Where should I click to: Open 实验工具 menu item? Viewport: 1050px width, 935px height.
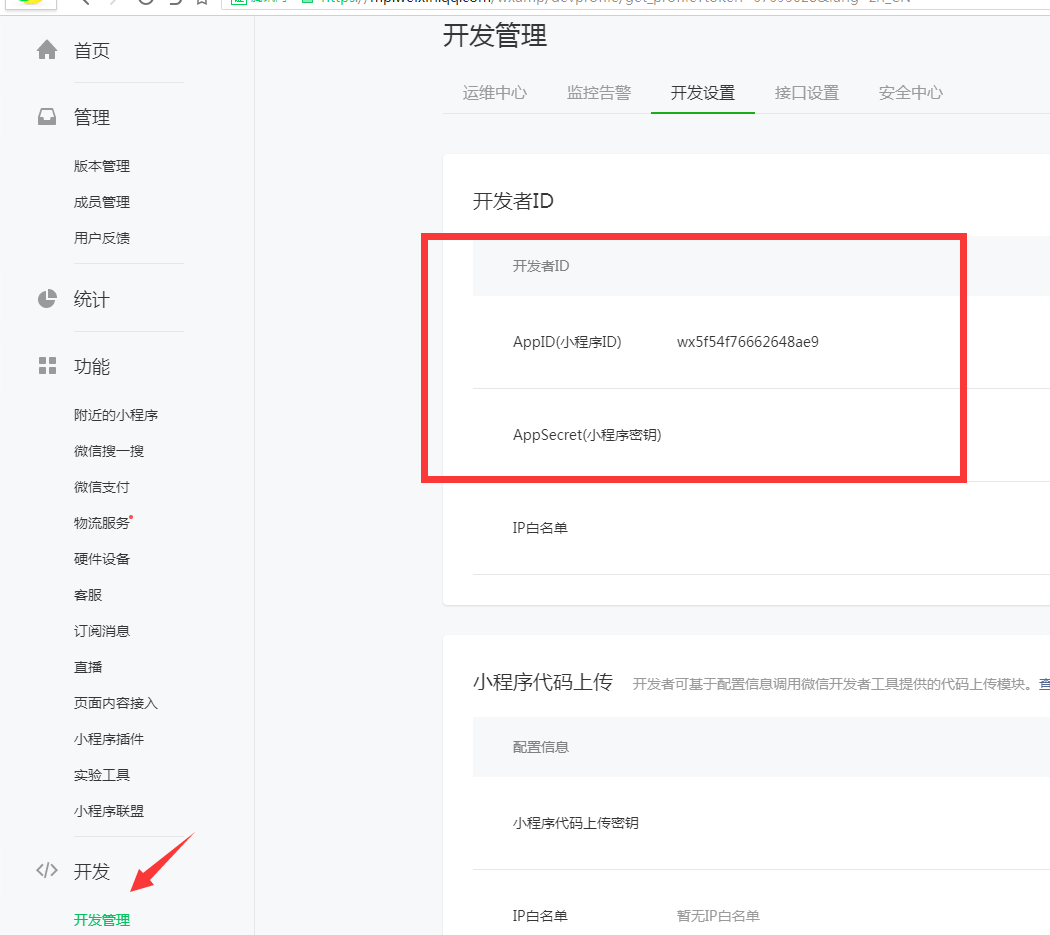click(x=102, y=775)
